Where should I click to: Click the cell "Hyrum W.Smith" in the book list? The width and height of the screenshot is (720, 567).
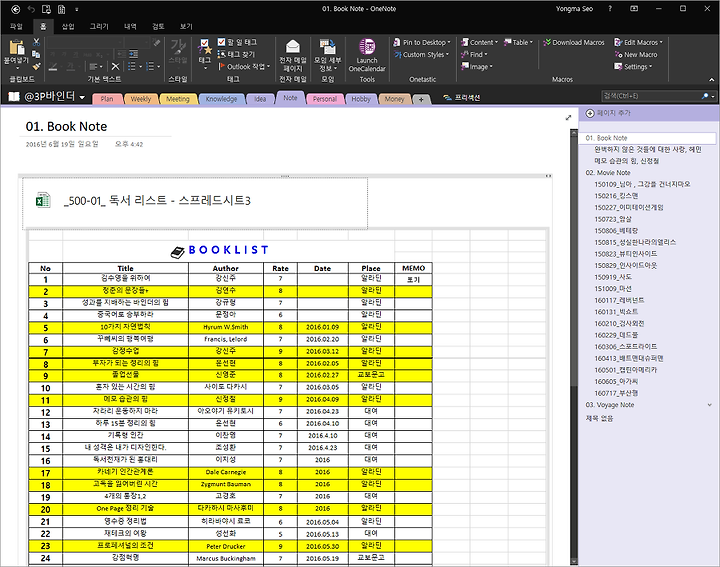(225, 327)
